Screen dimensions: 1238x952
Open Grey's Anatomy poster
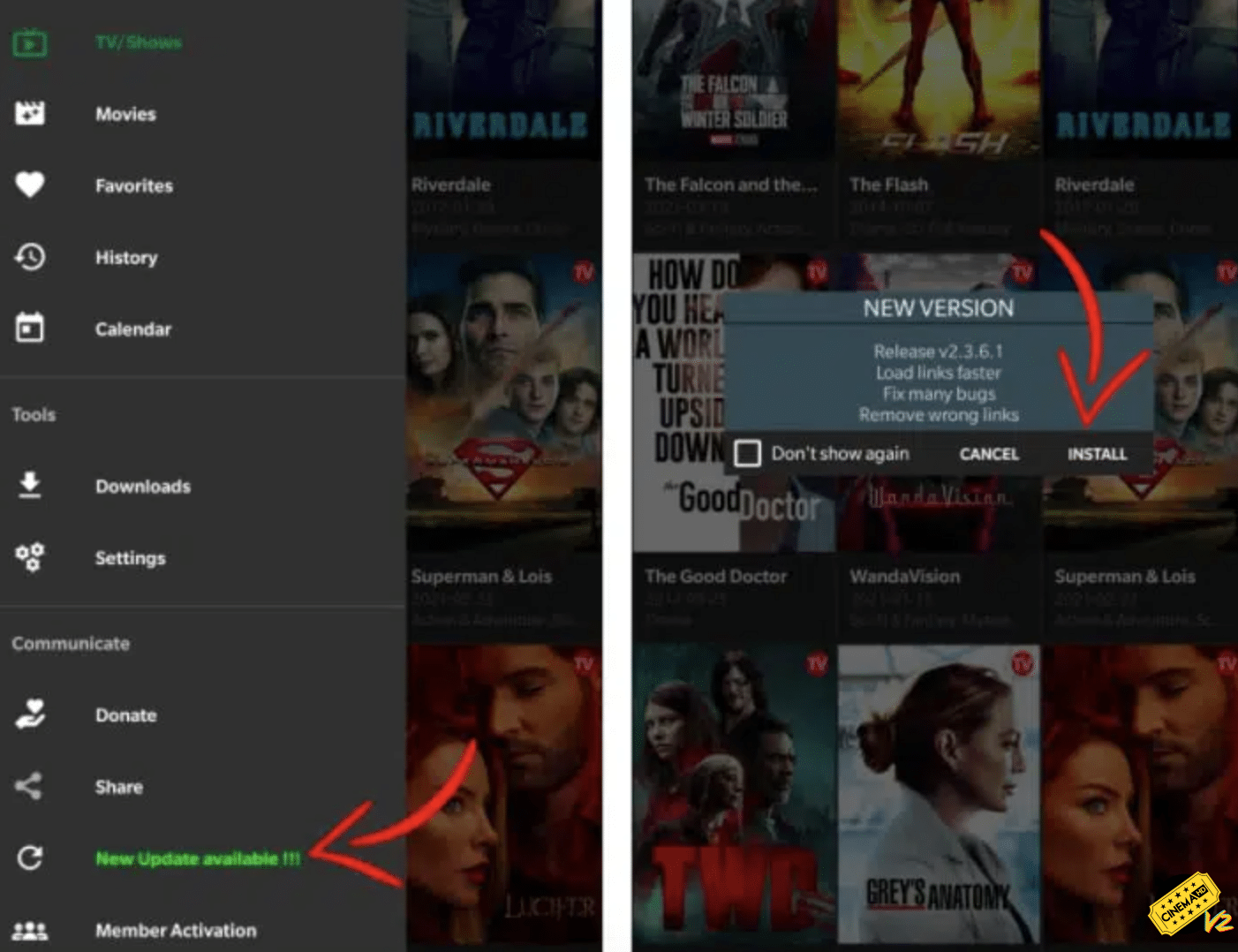[939, 795]
